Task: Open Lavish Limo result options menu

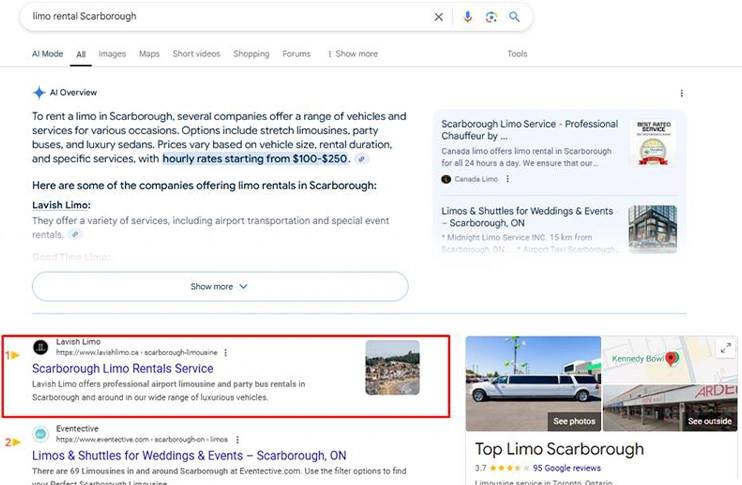Action: pyautogui.click(x=226, y=353)
